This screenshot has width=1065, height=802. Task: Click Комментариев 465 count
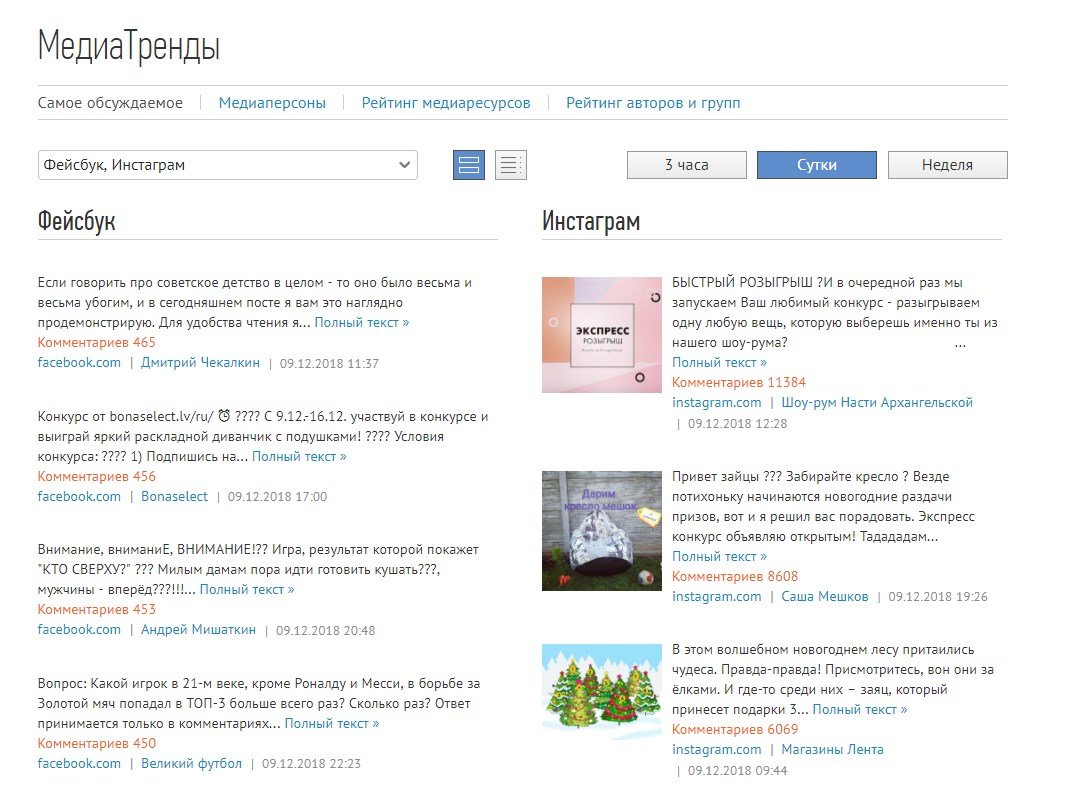(x=96, y=343)
